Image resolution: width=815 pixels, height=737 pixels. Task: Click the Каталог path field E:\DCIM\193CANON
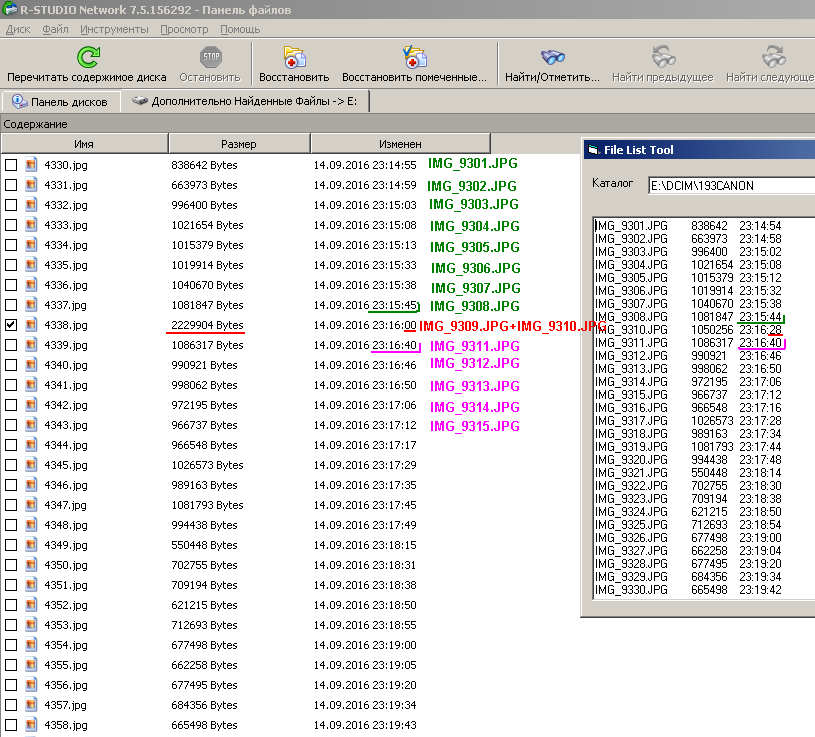[732, 186]
